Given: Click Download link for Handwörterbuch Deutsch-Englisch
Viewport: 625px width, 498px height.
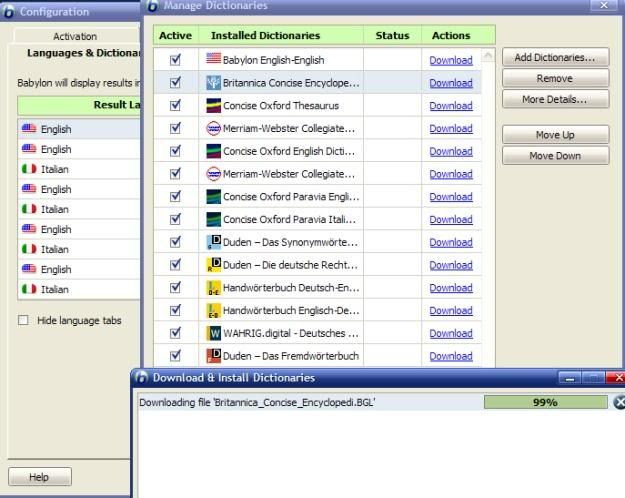Looking at the screenshot, I should (451, 288).
